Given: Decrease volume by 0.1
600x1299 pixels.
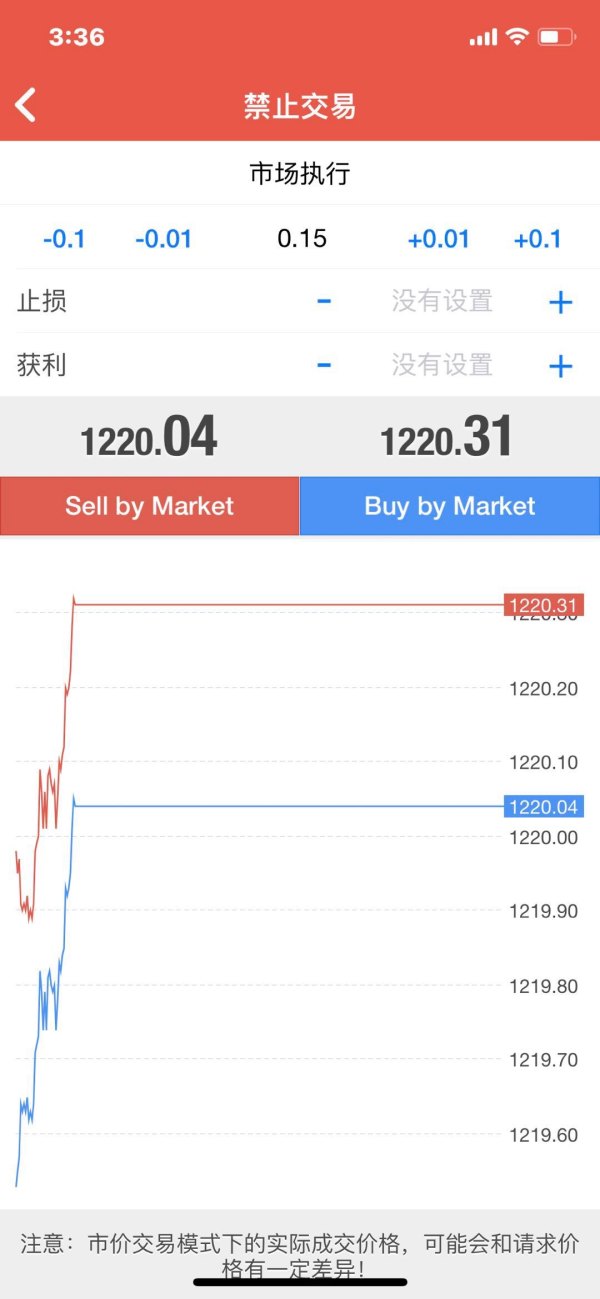Looking at the screenshot, I should point(64,239).
